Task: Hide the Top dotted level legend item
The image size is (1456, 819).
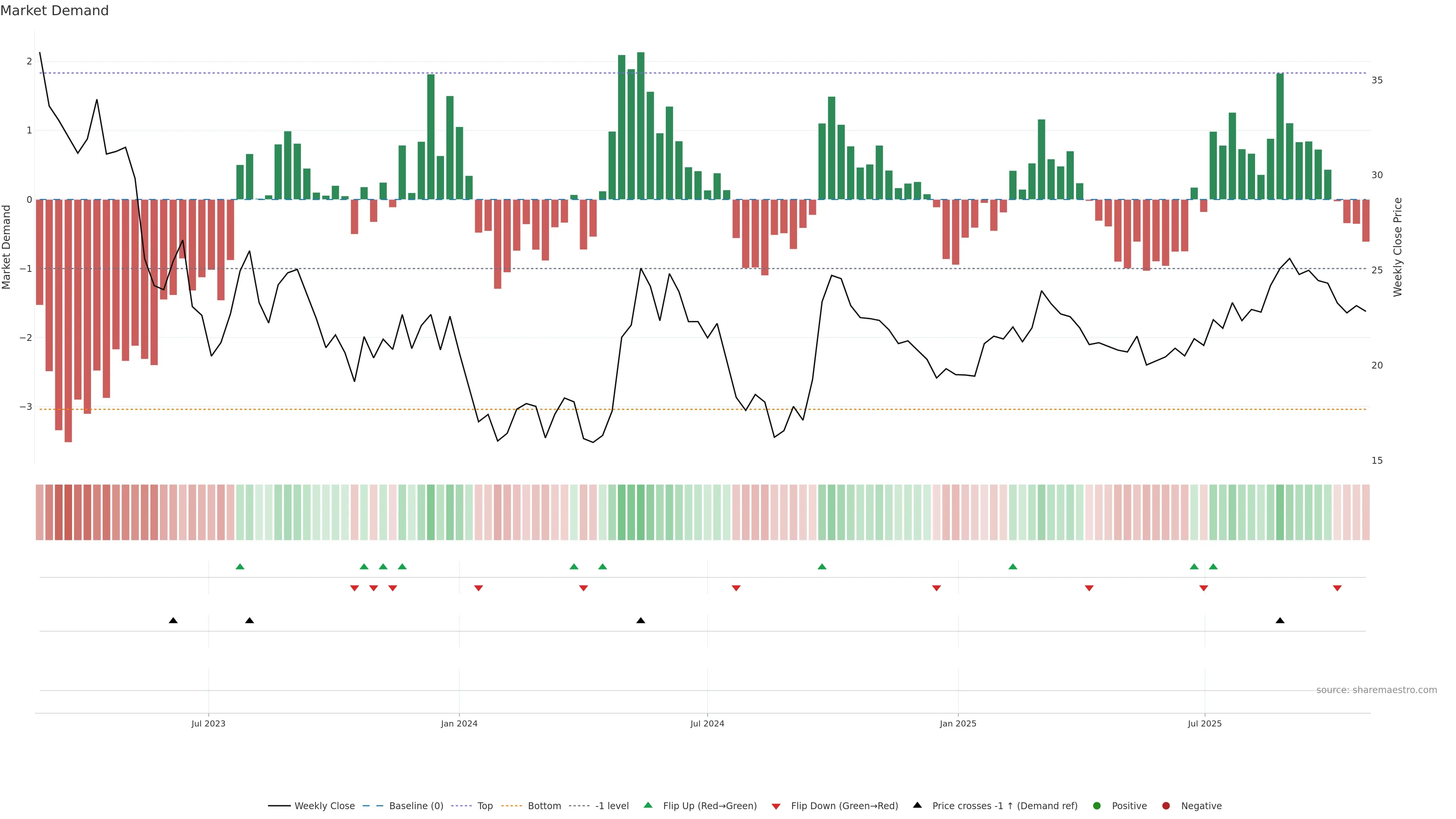Action: 485,806
